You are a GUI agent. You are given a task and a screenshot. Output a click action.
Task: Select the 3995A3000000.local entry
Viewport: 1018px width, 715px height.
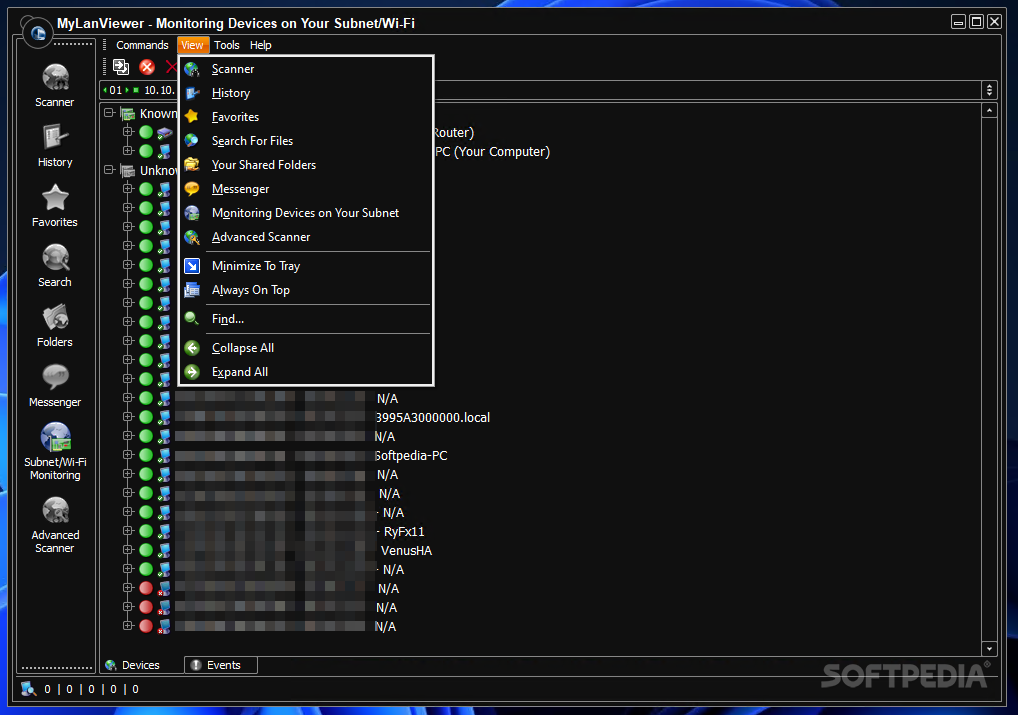pos(432,418)
